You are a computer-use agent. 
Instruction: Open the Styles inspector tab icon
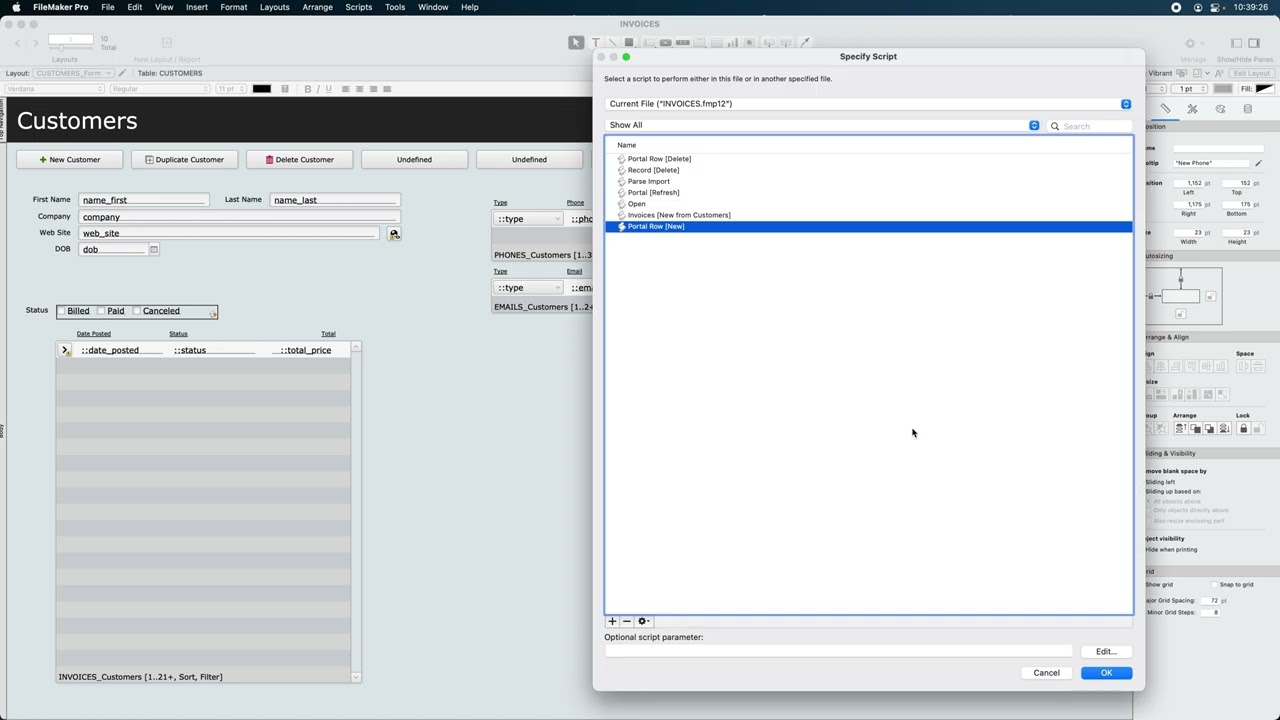[x=1192, y=108]
